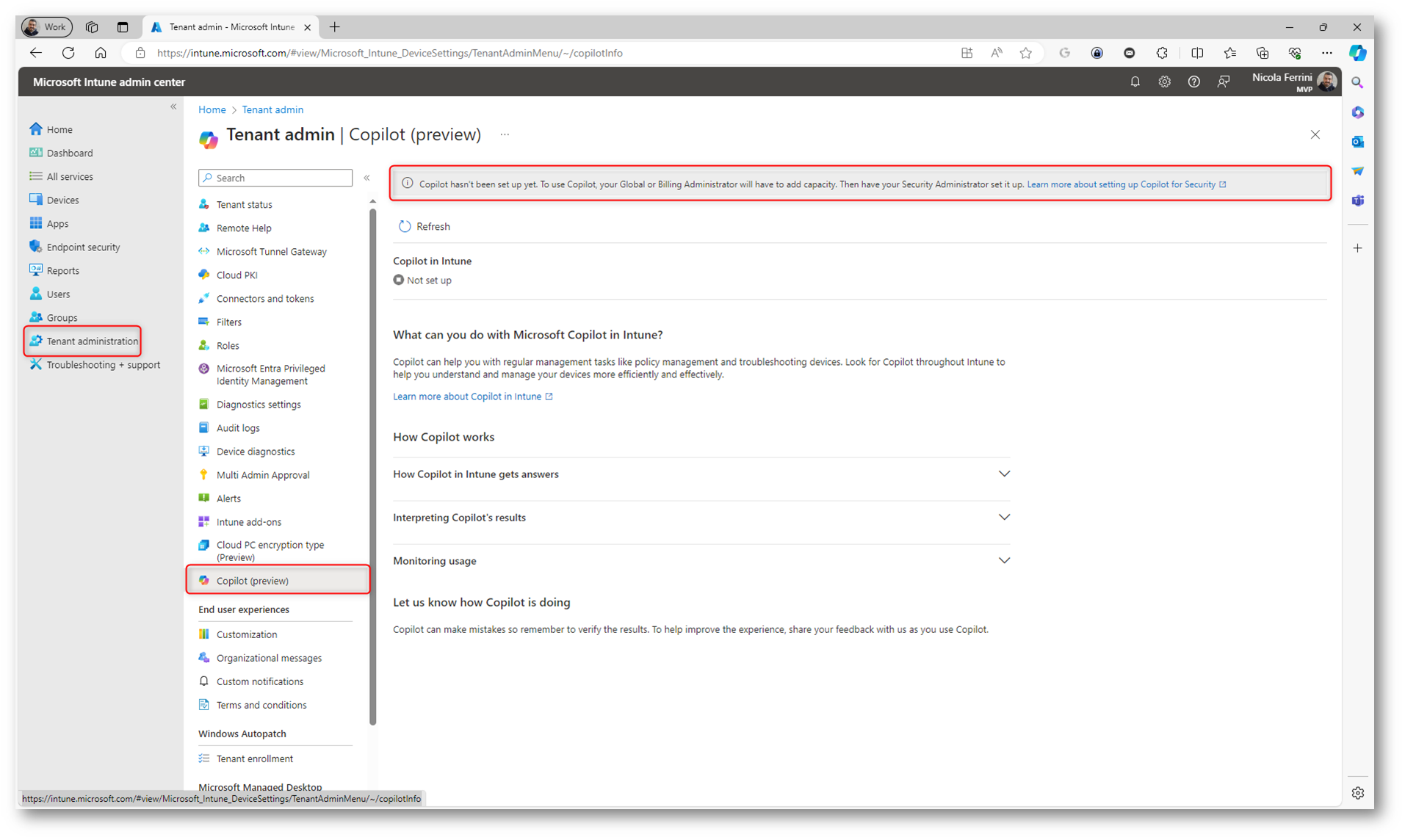Open Teams icon in Edge sidebar
Viewport: 1405px width, 840px height.
point(1357,200)
